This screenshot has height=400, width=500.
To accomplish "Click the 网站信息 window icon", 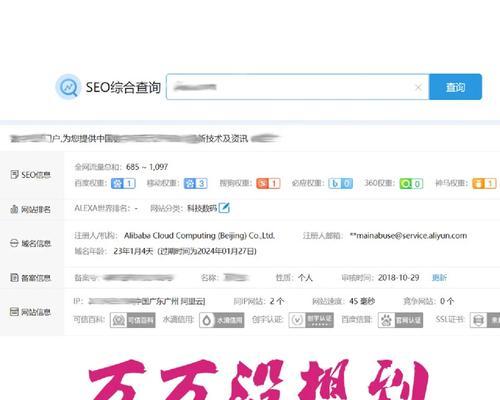I will point(14,312).
